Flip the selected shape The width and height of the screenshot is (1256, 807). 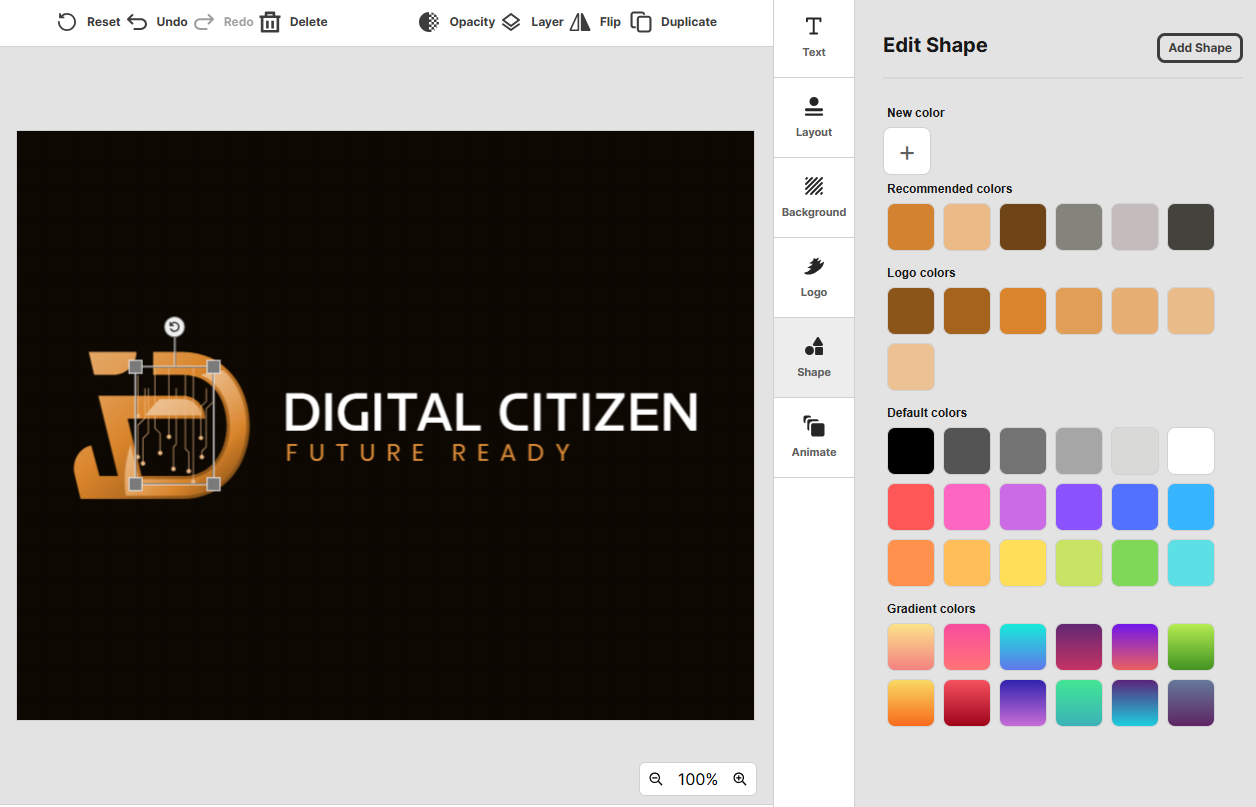point(595,22)
